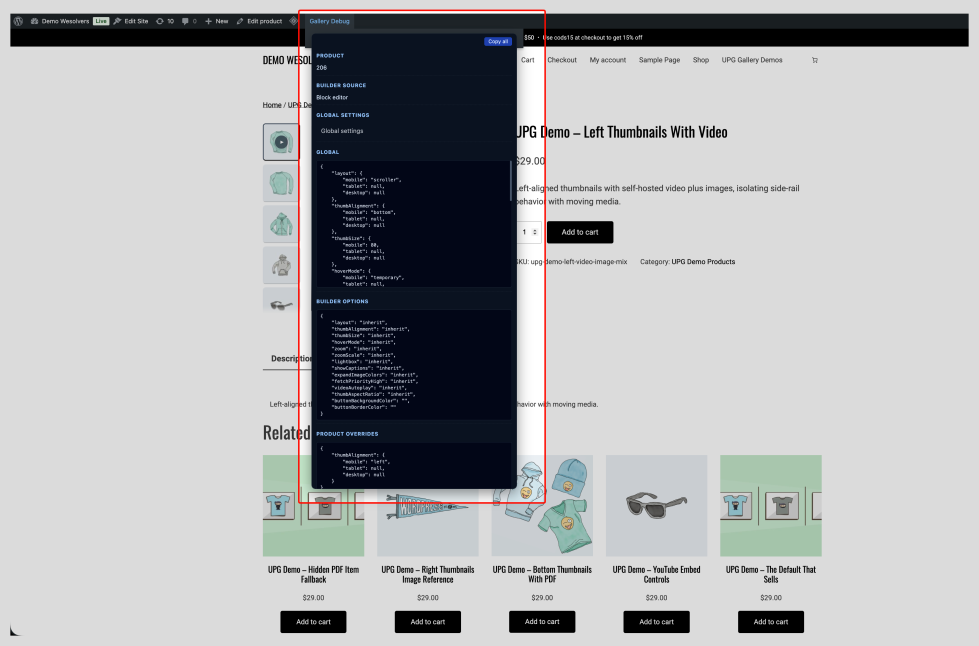979x646 pixels.
Task: Open Sample Page navigation link
Action: [x=659, y=60]
